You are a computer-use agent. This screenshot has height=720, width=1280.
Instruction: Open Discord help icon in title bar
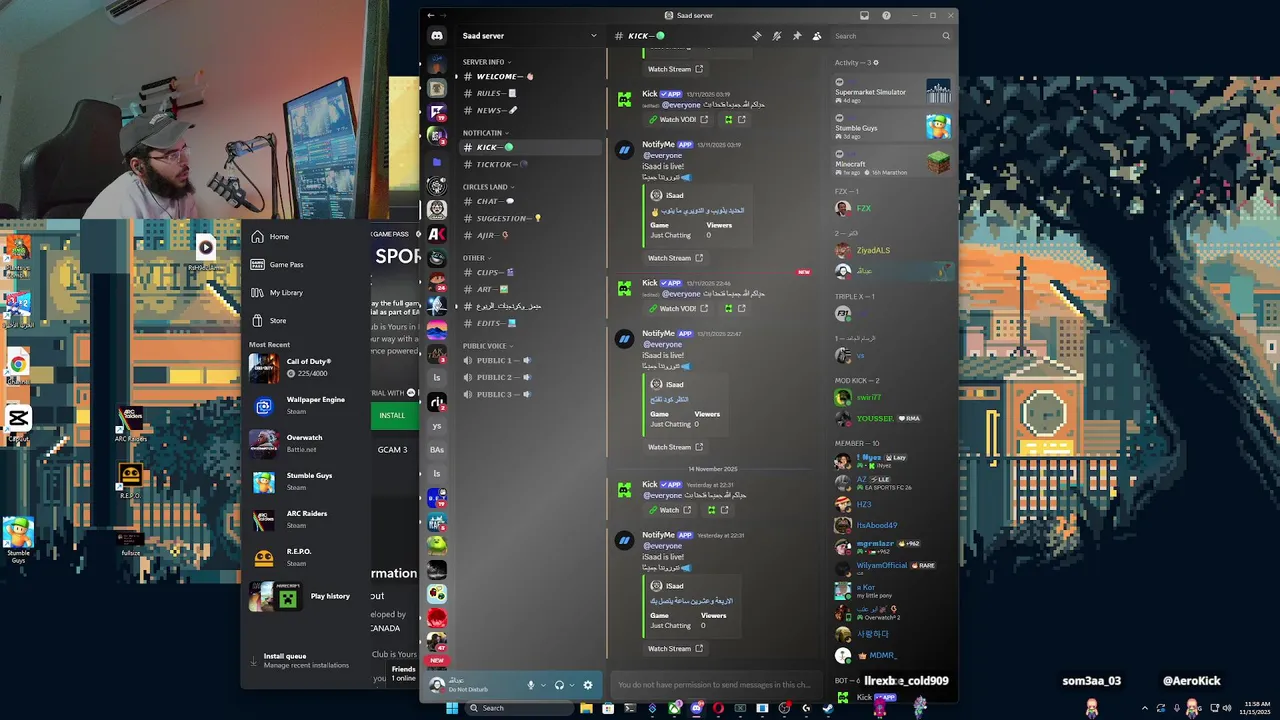tap(886, 15)
